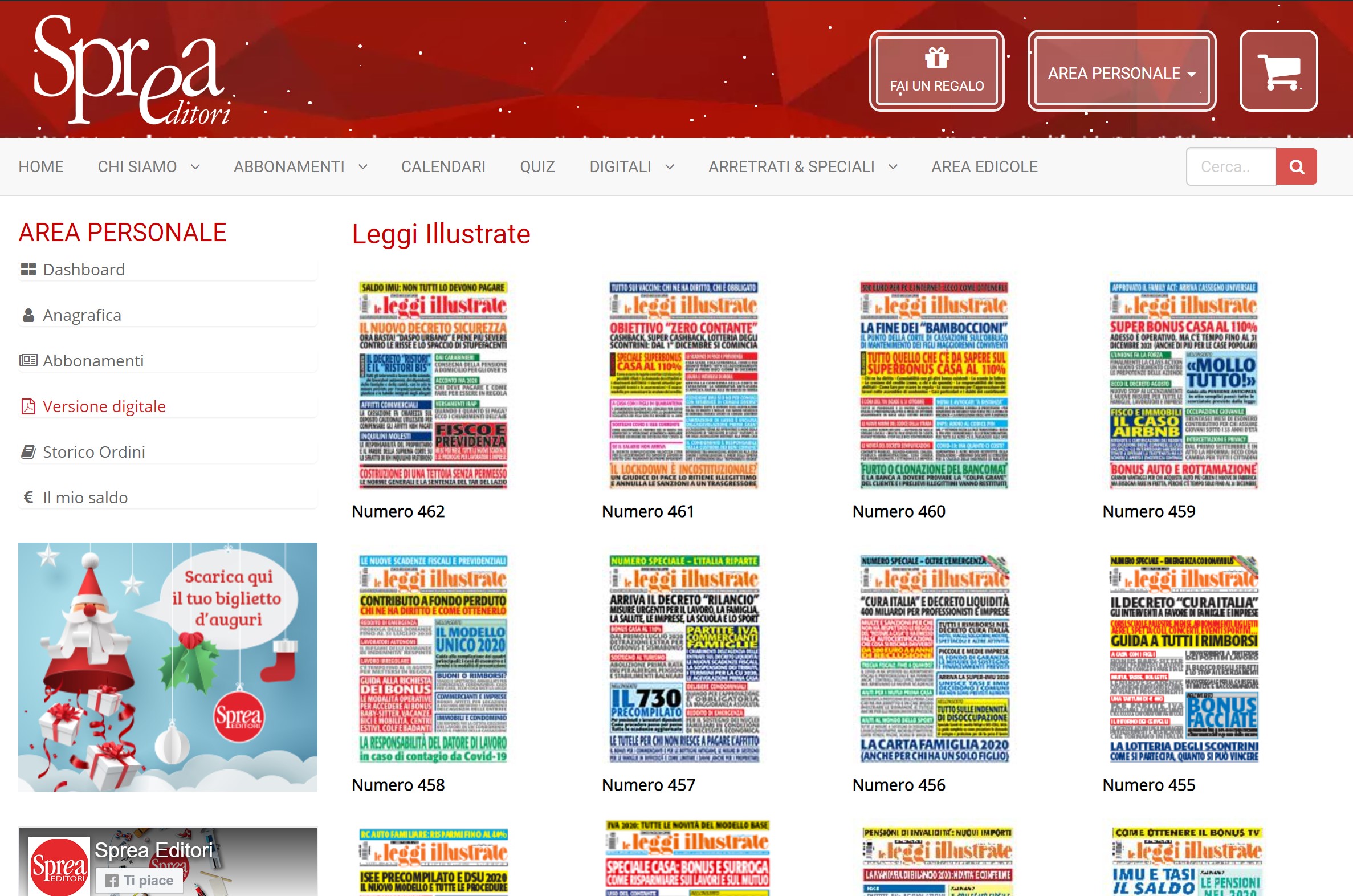
Task: Click the Sprea Editori Facebook page avatar
Action: [x=59, y=867]
